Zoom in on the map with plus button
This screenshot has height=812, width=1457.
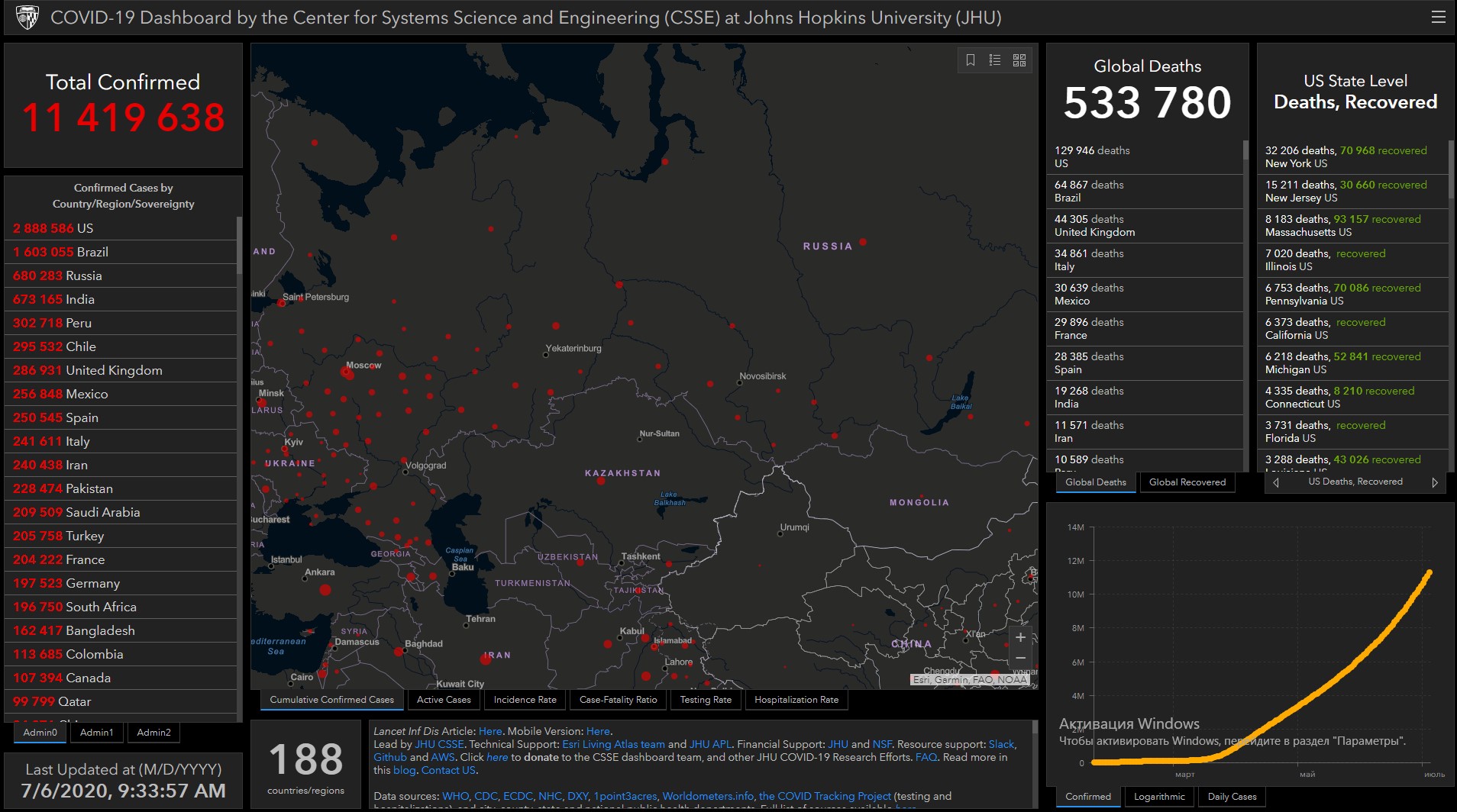click(1020, 637)
